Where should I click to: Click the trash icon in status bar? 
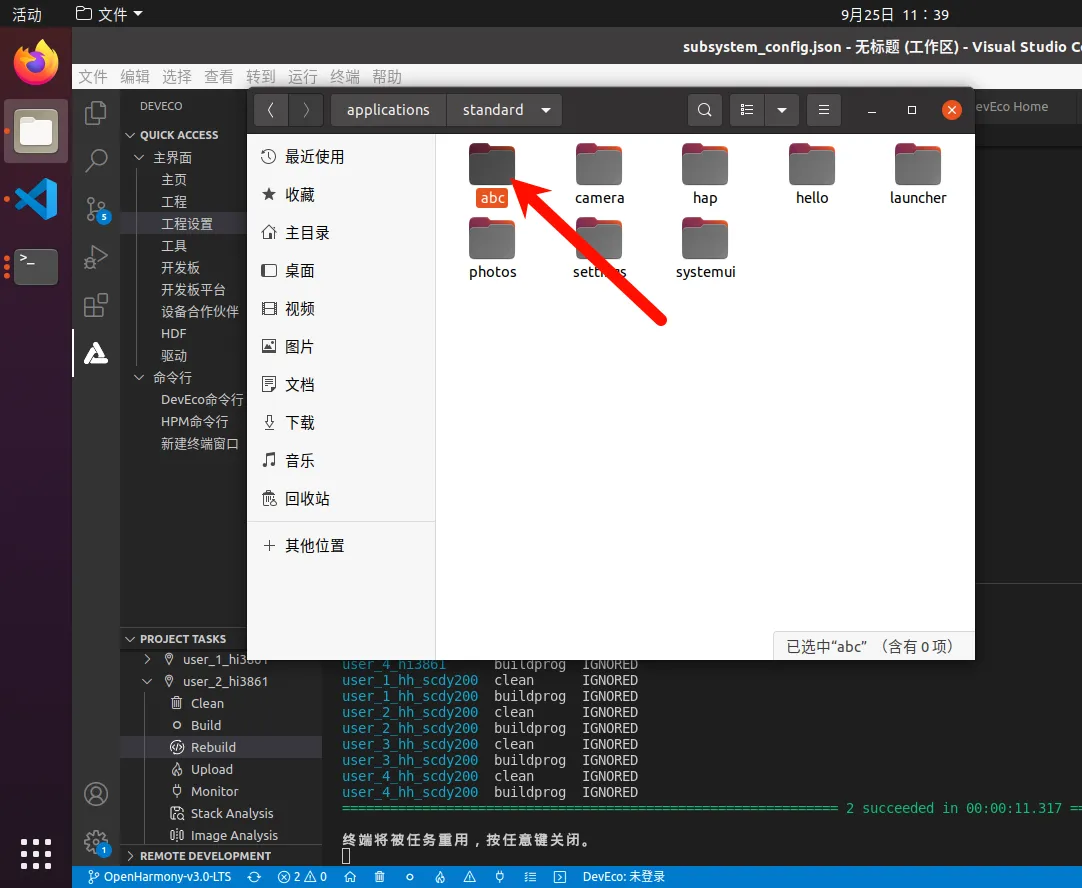380,877
